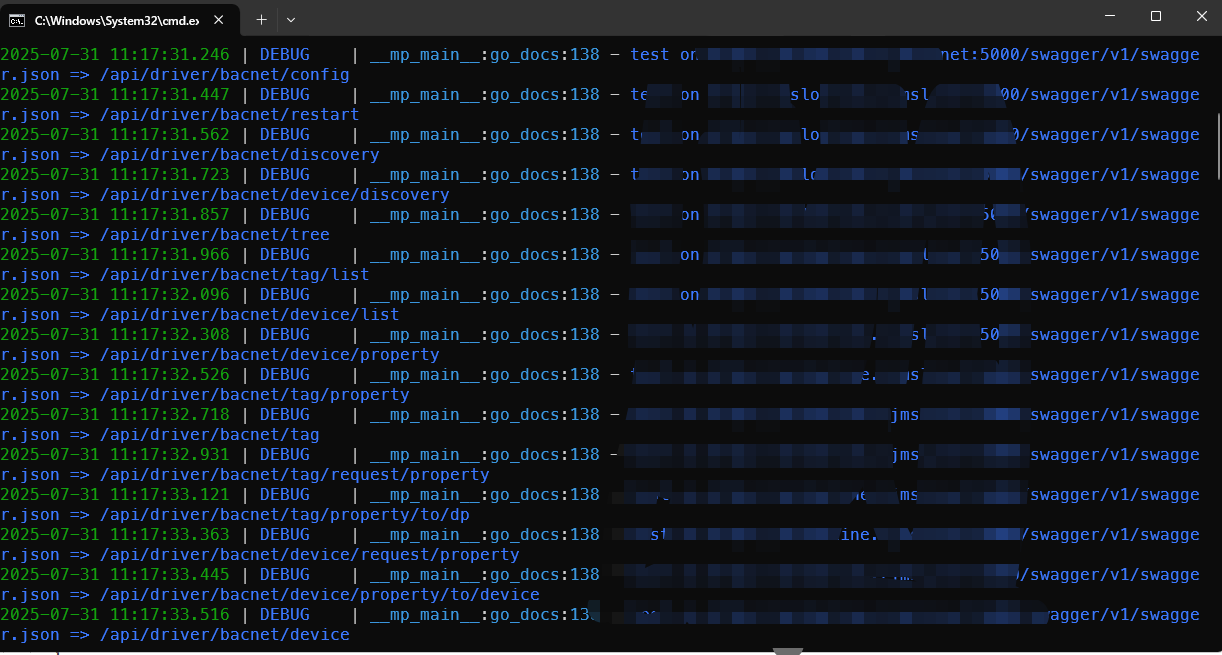Click the path /api/driver/bacnet/device/property/to/device

[320, 595]
